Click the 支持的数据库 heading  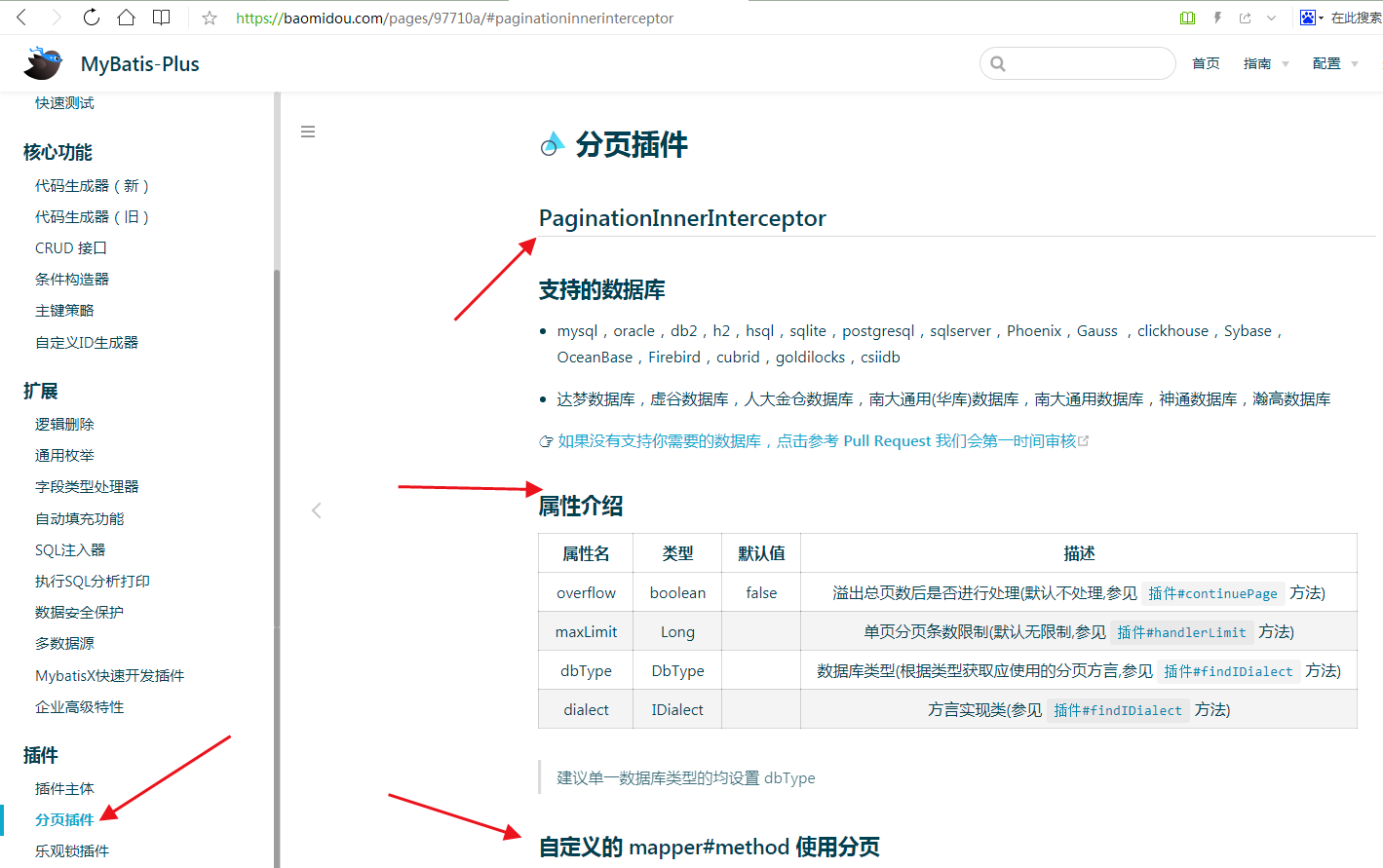(x=602, y=290)
